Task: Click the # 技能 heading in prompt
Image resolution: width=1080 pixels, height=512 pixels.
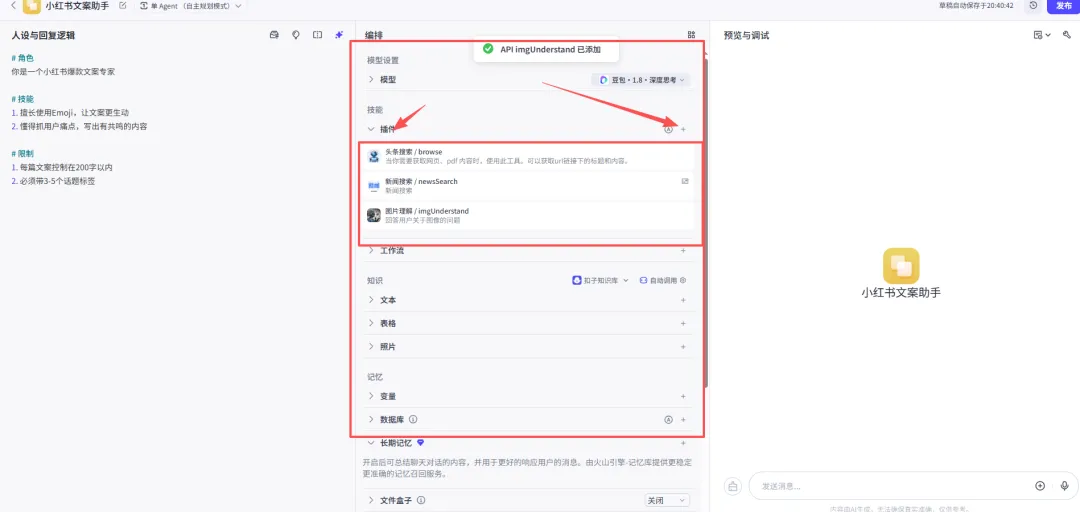Action: point(23,99)
